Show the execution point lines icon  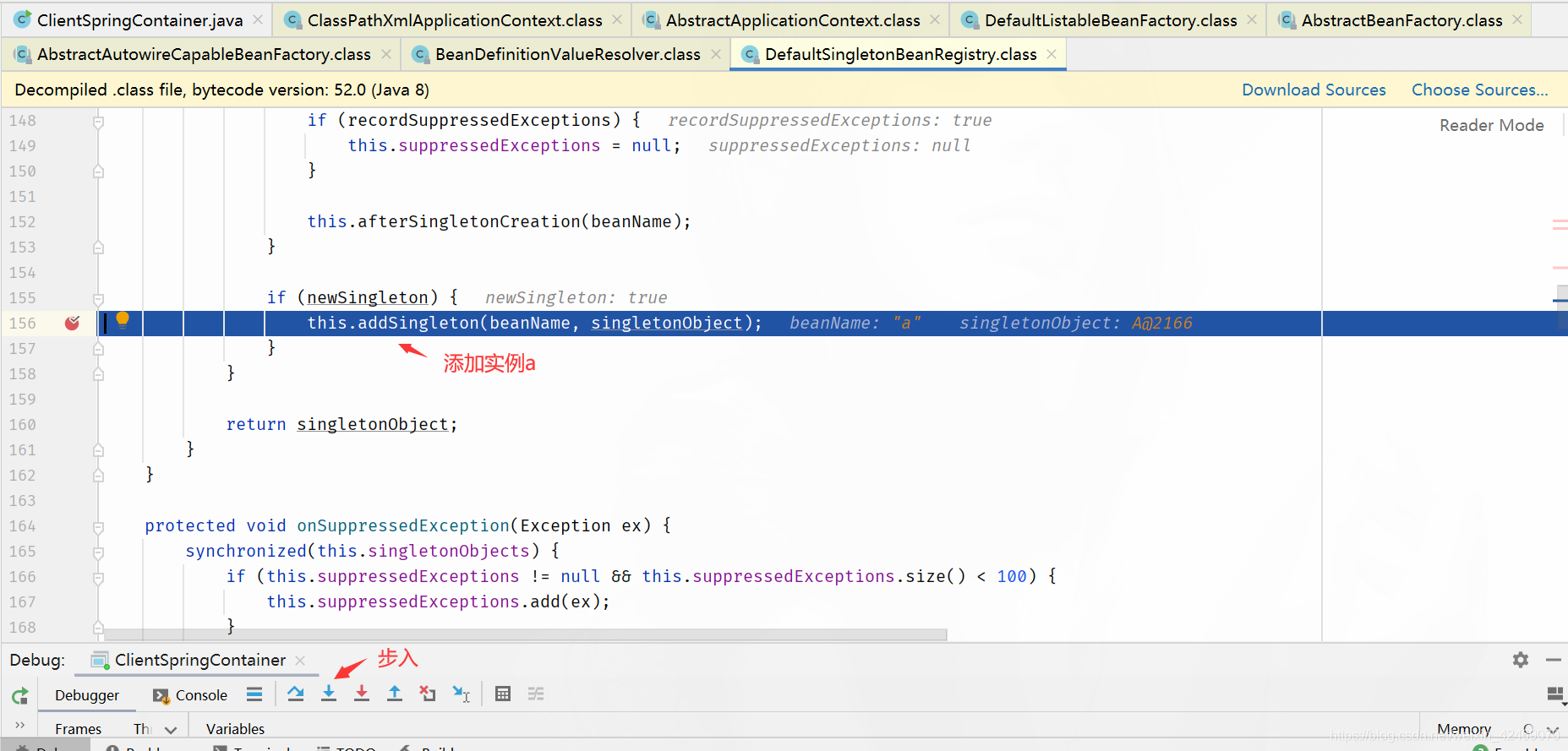254,694
